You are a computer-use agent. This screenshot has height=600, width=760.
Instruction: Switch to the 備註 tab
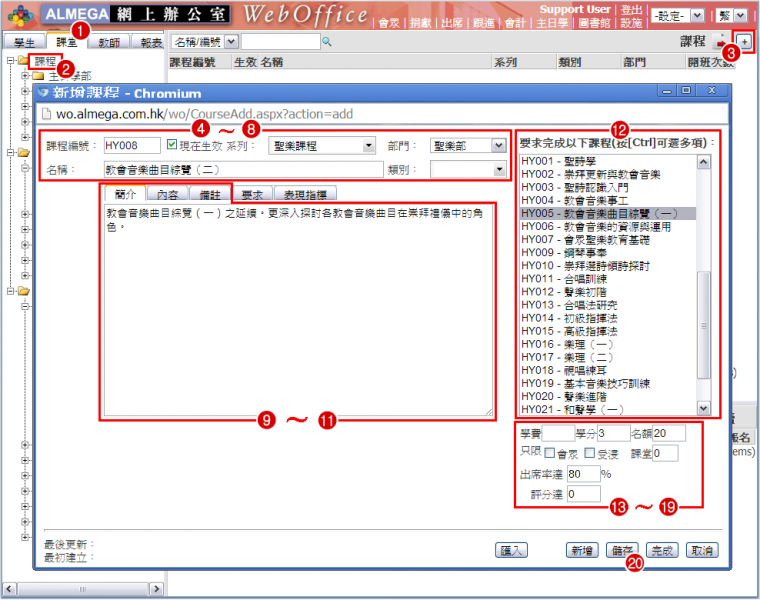(210, 194)
